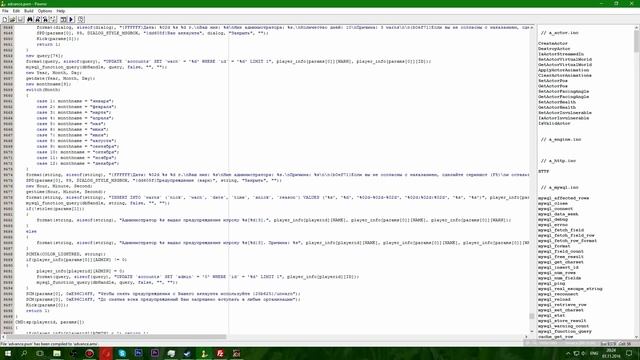Select mysql_affected_rows in the function list
The image size is (640, 360).
pos(563,198)
